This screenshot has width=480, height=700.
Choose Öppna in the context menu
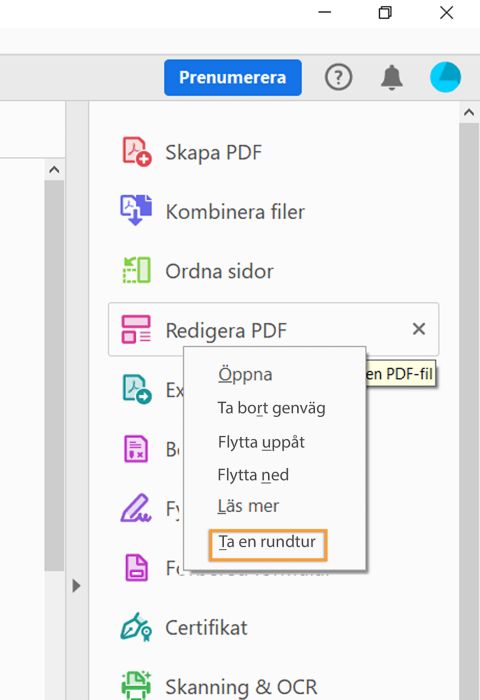[x=245, y=374]
